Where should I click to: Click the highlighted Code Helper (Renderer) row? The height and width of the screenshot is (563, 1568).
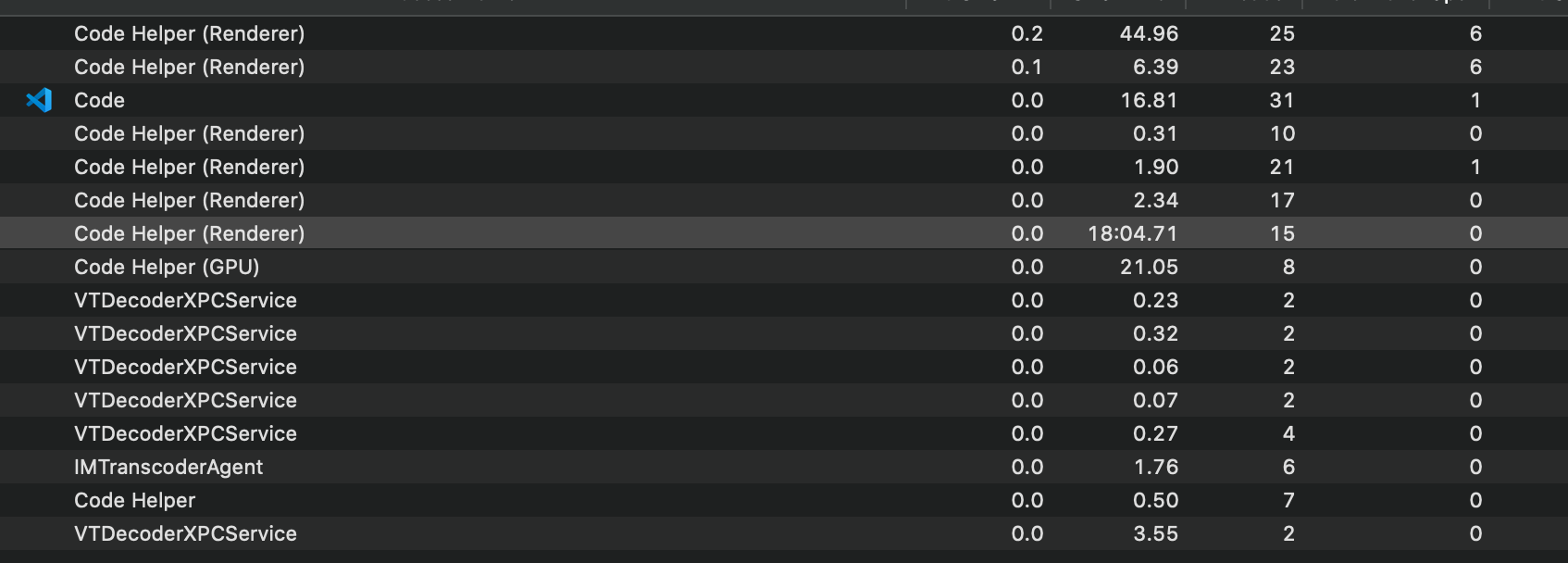(x=370, y=233)
